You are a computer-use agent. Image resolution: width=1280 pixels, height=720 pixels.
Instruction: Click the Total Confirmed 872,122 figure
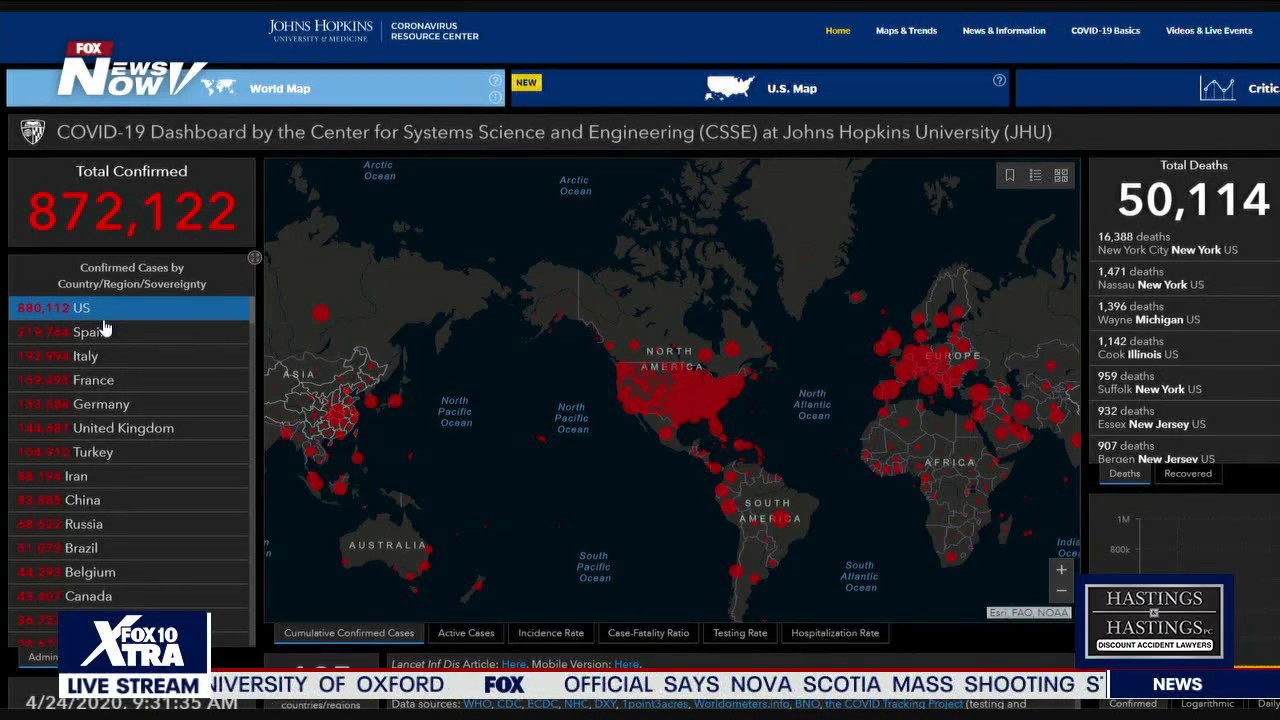tap(132, 212)
